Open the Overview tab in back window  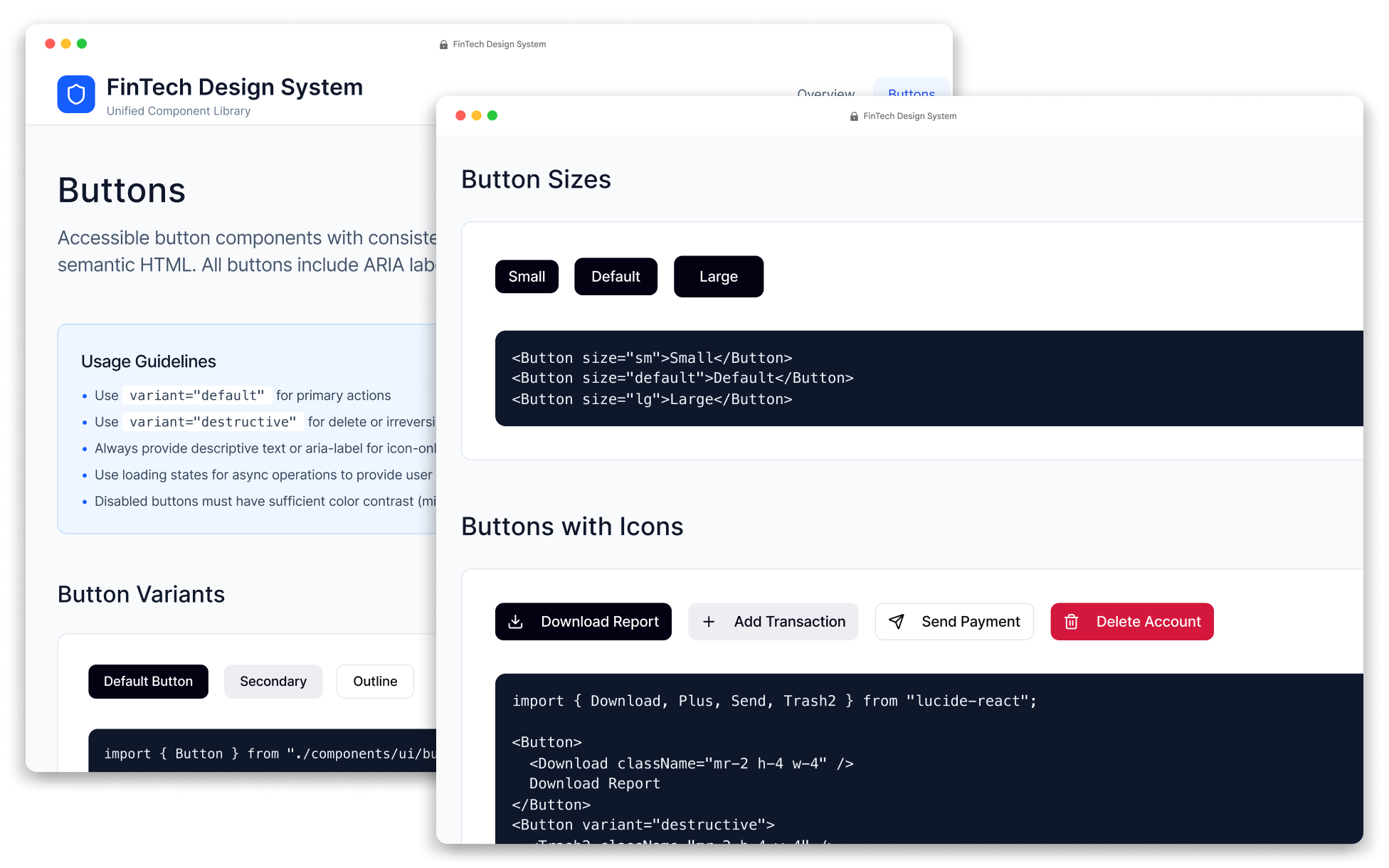click(x=825, y=91)
